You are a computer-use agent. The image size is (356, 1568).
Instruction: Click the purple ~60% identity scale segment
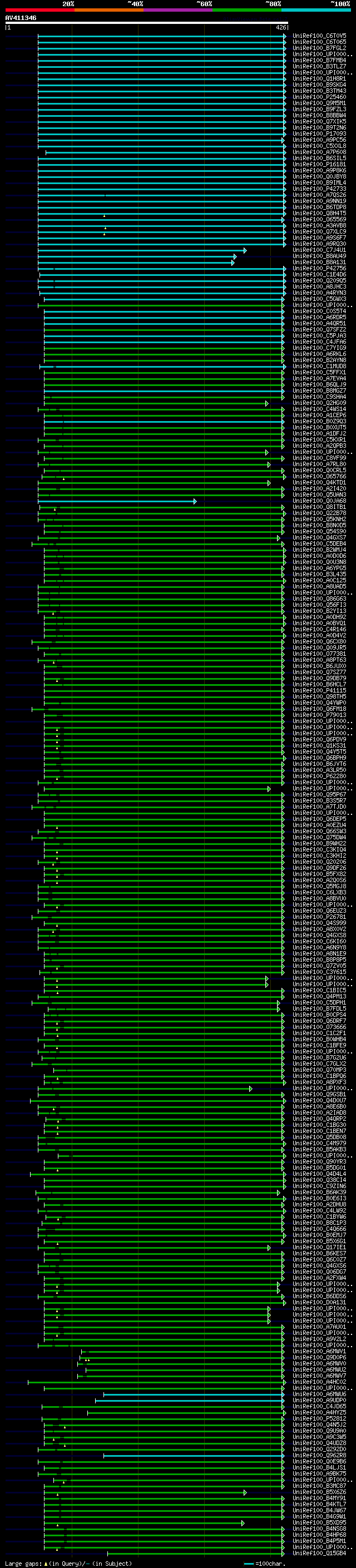179,10
